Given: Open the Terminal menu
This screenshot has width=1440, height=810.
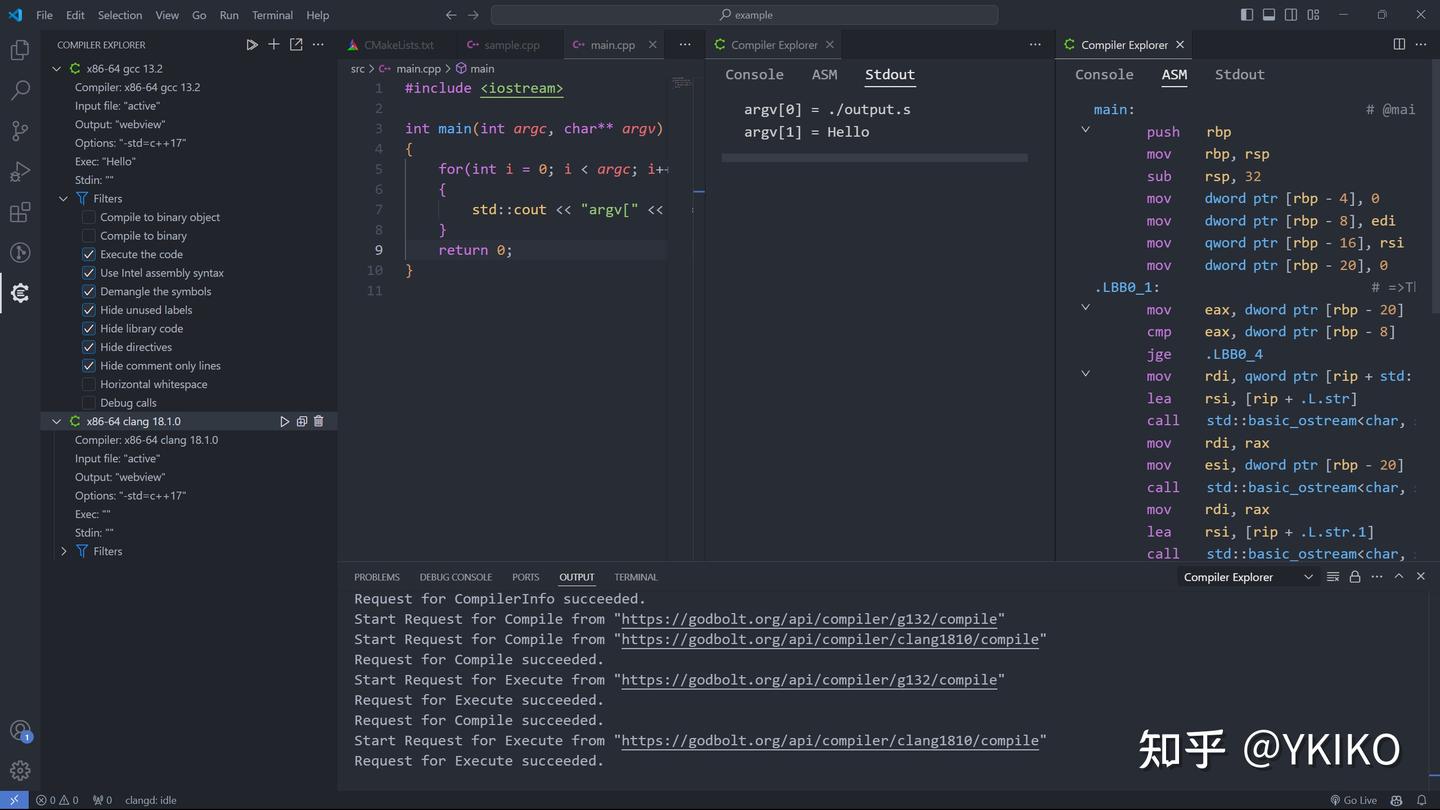Looking at the screenshot, I should pyautogui.click(x=272, y=15).
